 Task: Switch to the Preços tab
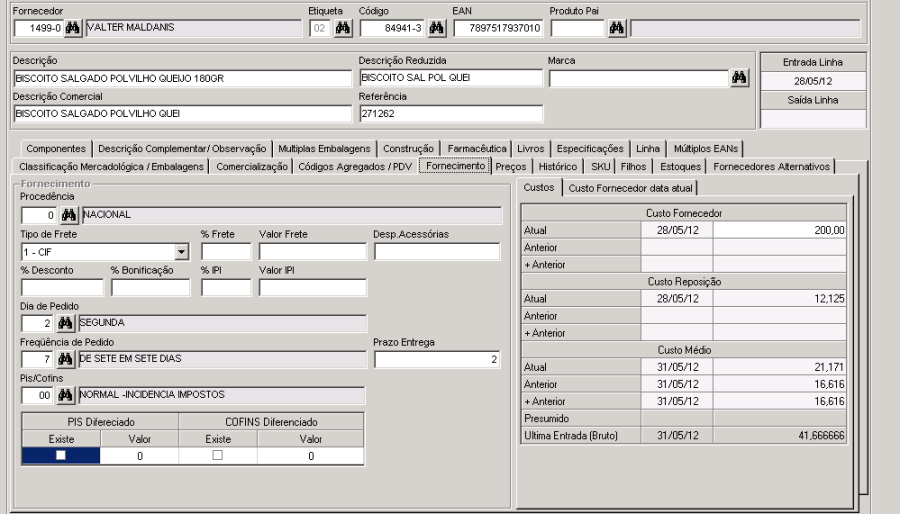click(510, 166)
